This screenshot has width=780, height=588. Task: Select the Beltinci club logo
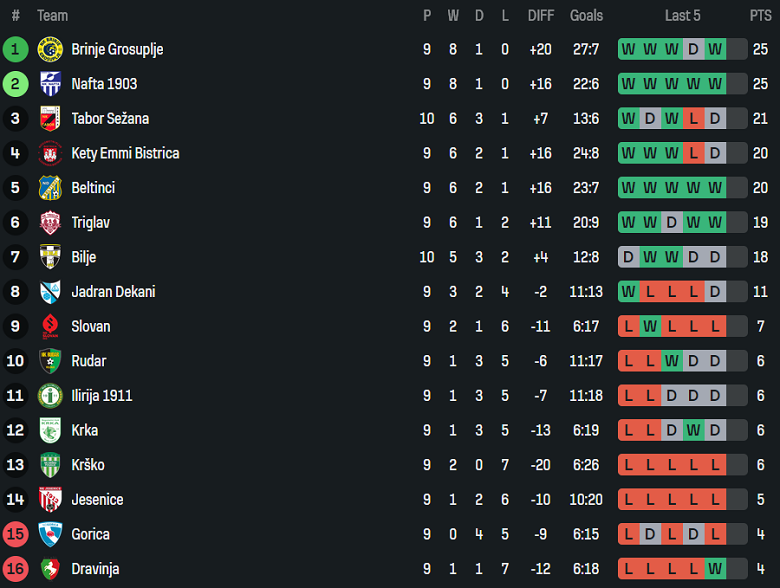point(50,188)
